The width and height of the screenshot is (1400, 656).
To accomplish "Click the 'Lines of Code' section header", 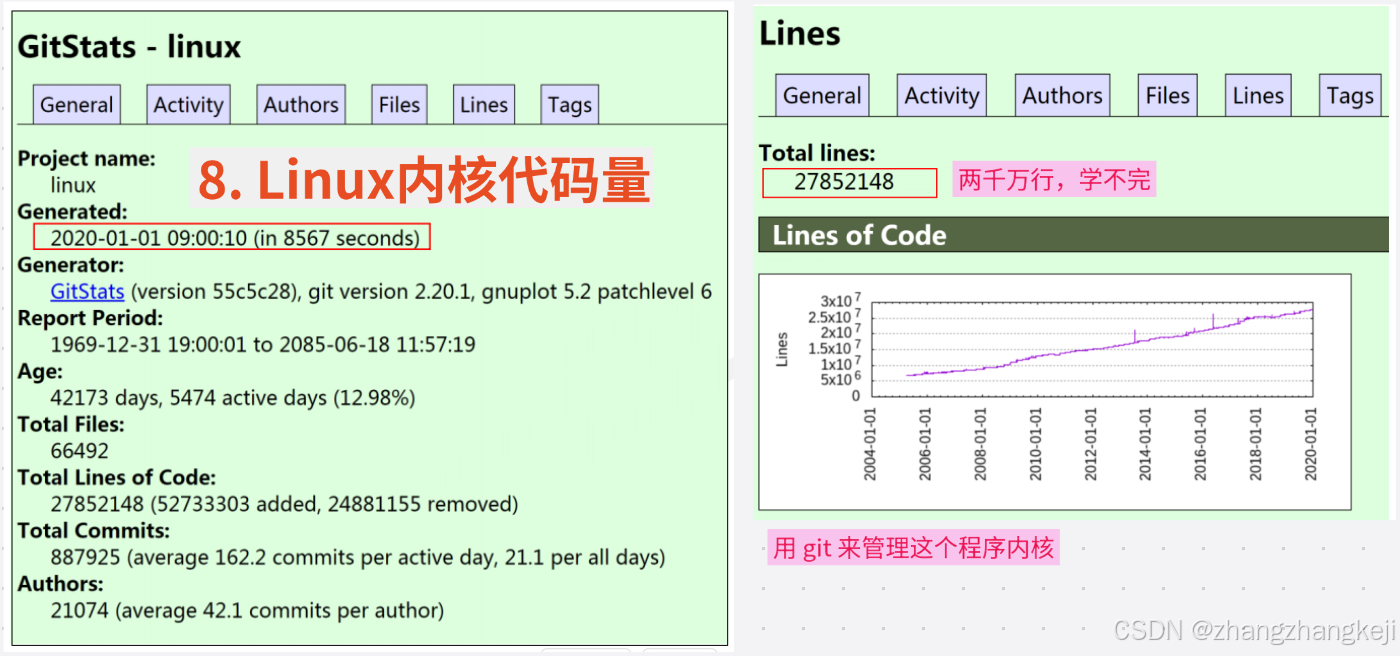I will click(1074, 235).
